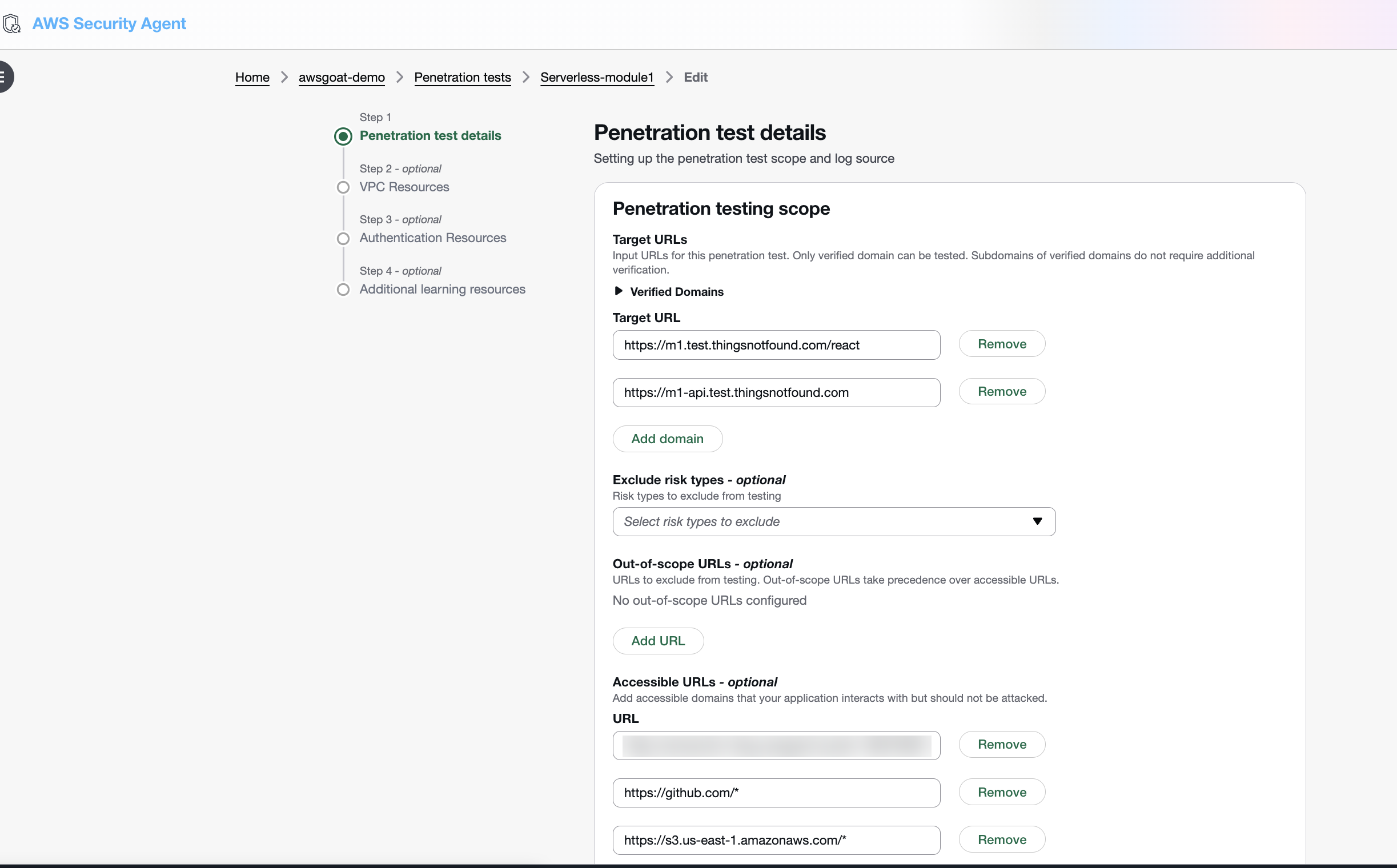Image resolution: width=1397 pixels, height=868 pixels.
Task: Remove the https://github.com/* accessible URL
Action: point(1001,792)
